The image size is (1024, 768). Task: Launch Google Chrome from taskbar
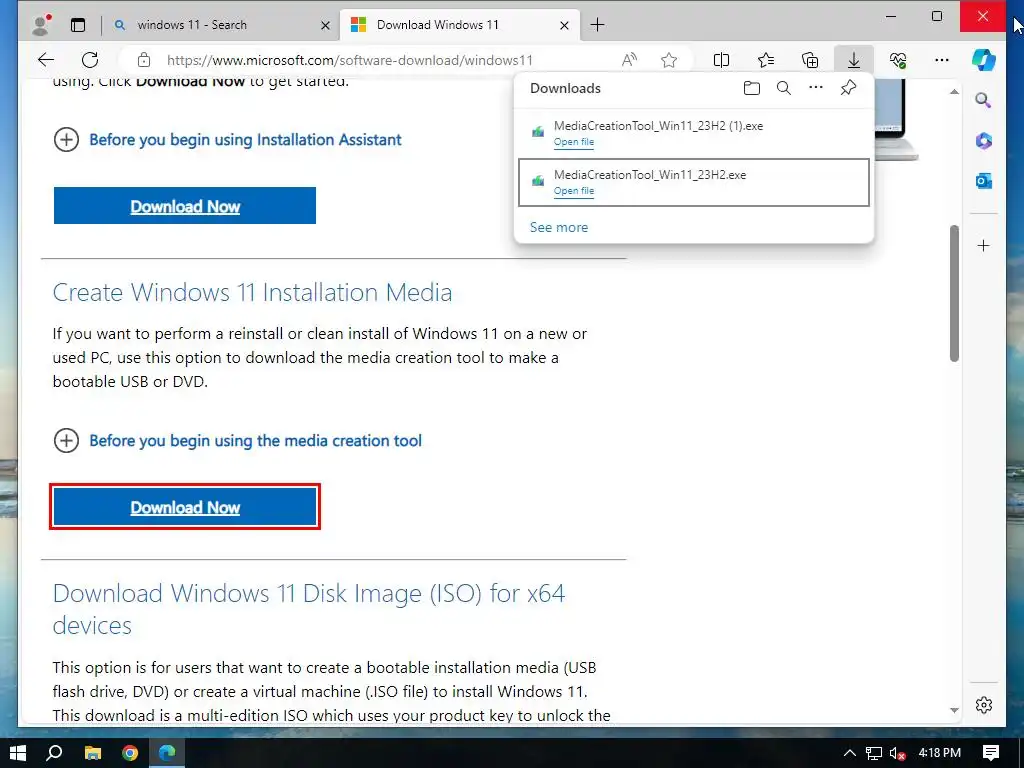coord(130,753)
